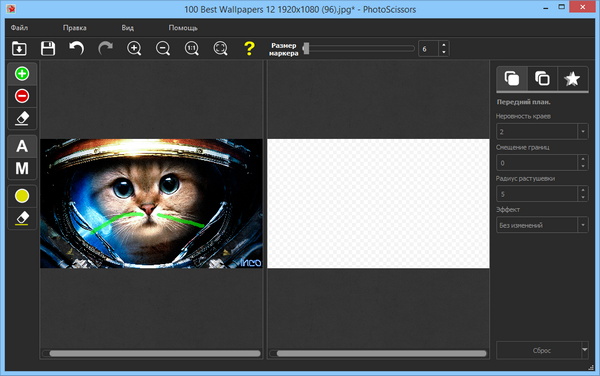Click PhotoScissors app icon in title bar

pyautogui.click(x=11, y=8)
